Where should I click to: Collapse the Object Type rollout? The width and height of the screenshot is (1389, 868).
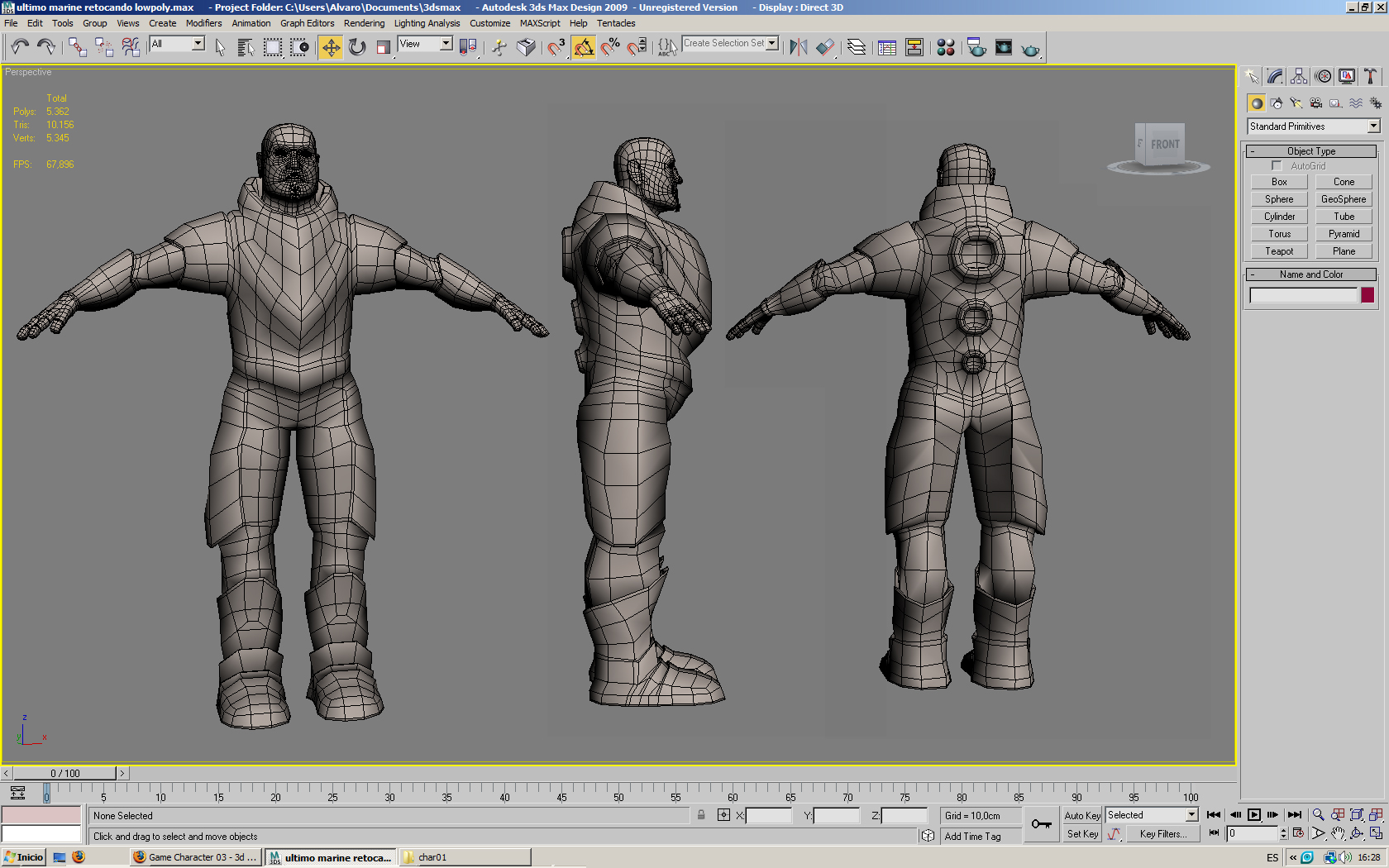(1310, 151)
